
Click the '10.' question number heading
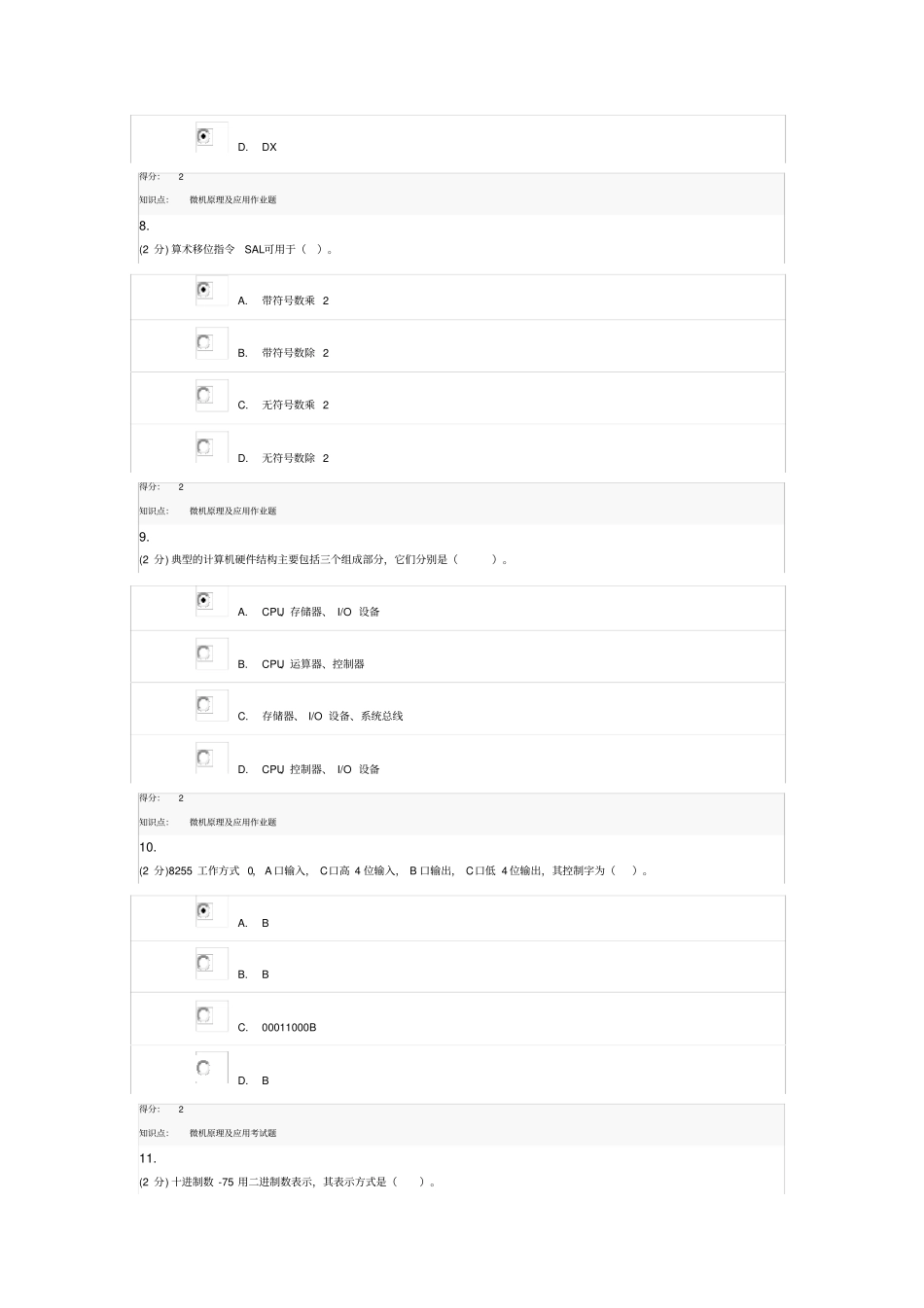point(147,847)
